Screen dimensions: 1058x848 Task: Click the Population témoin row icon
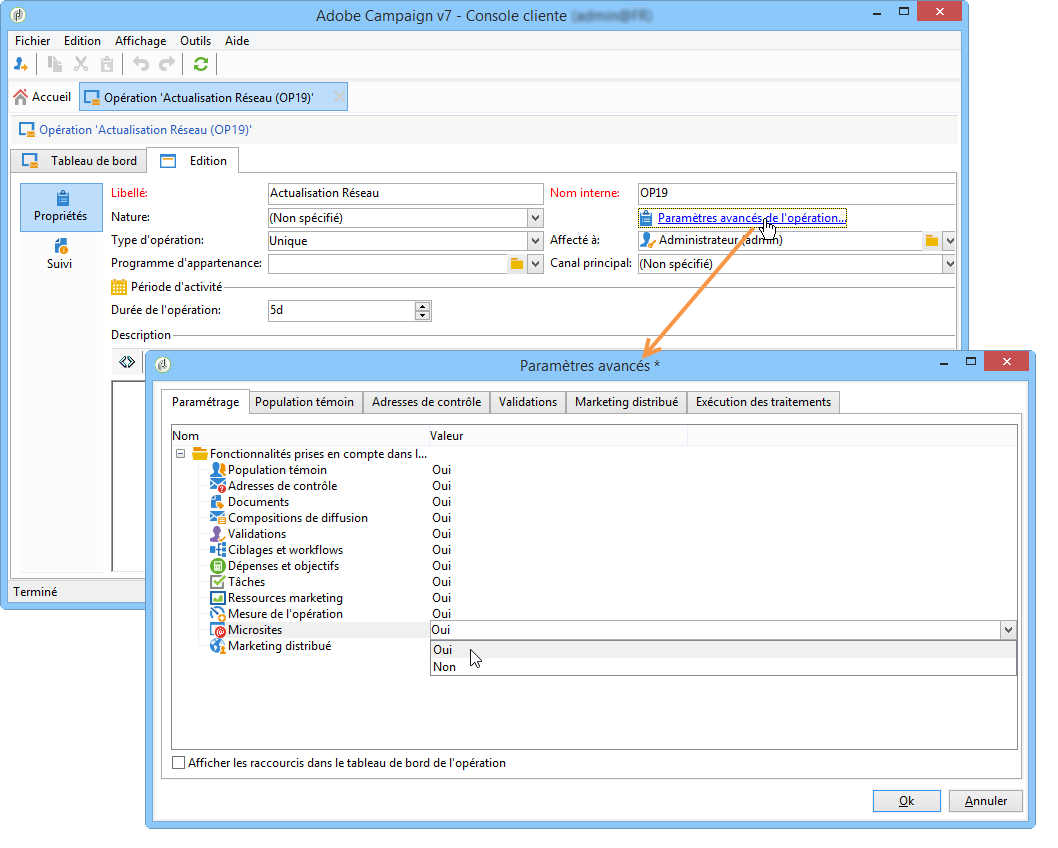[217, 470]
